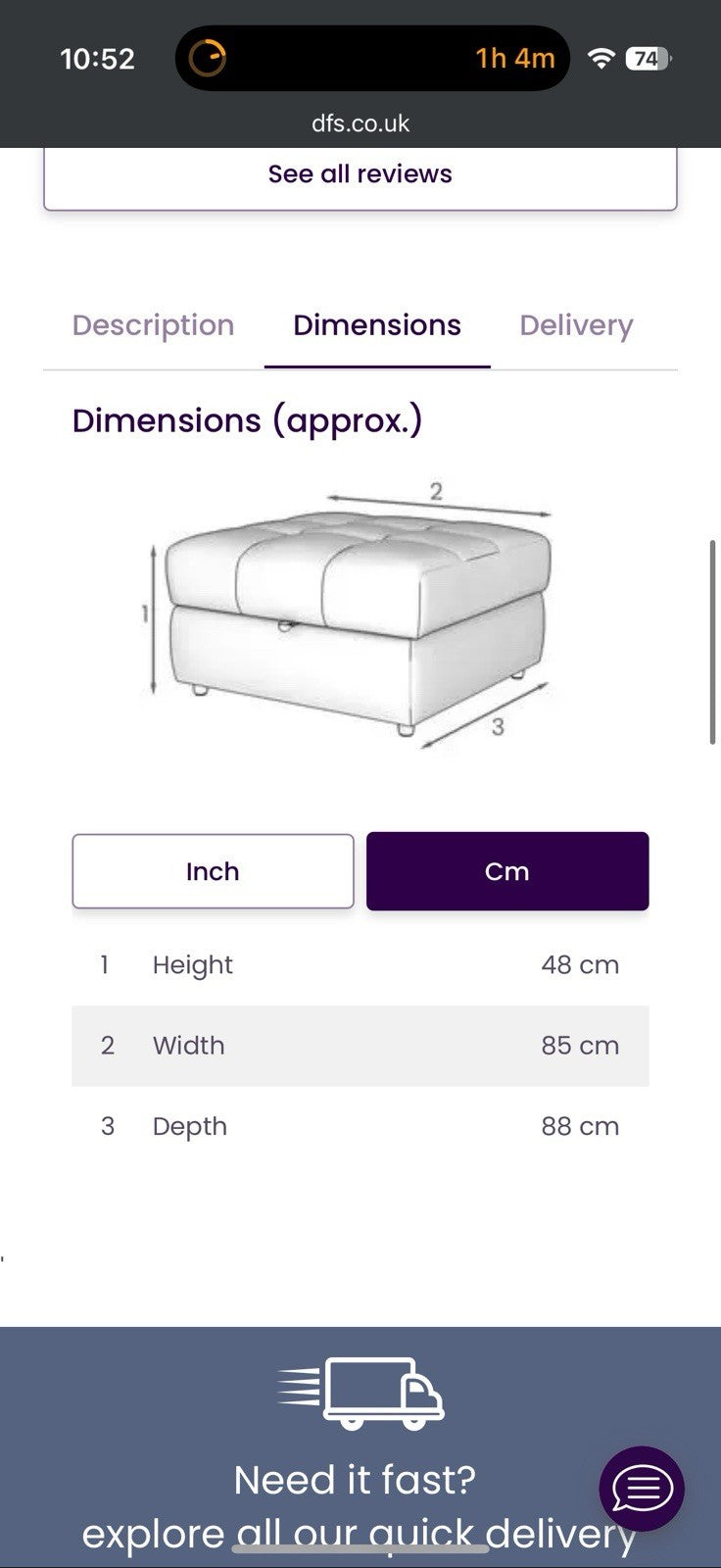Tap the delivery truck icon
721x1568 pixels.
pos(360,1392)
